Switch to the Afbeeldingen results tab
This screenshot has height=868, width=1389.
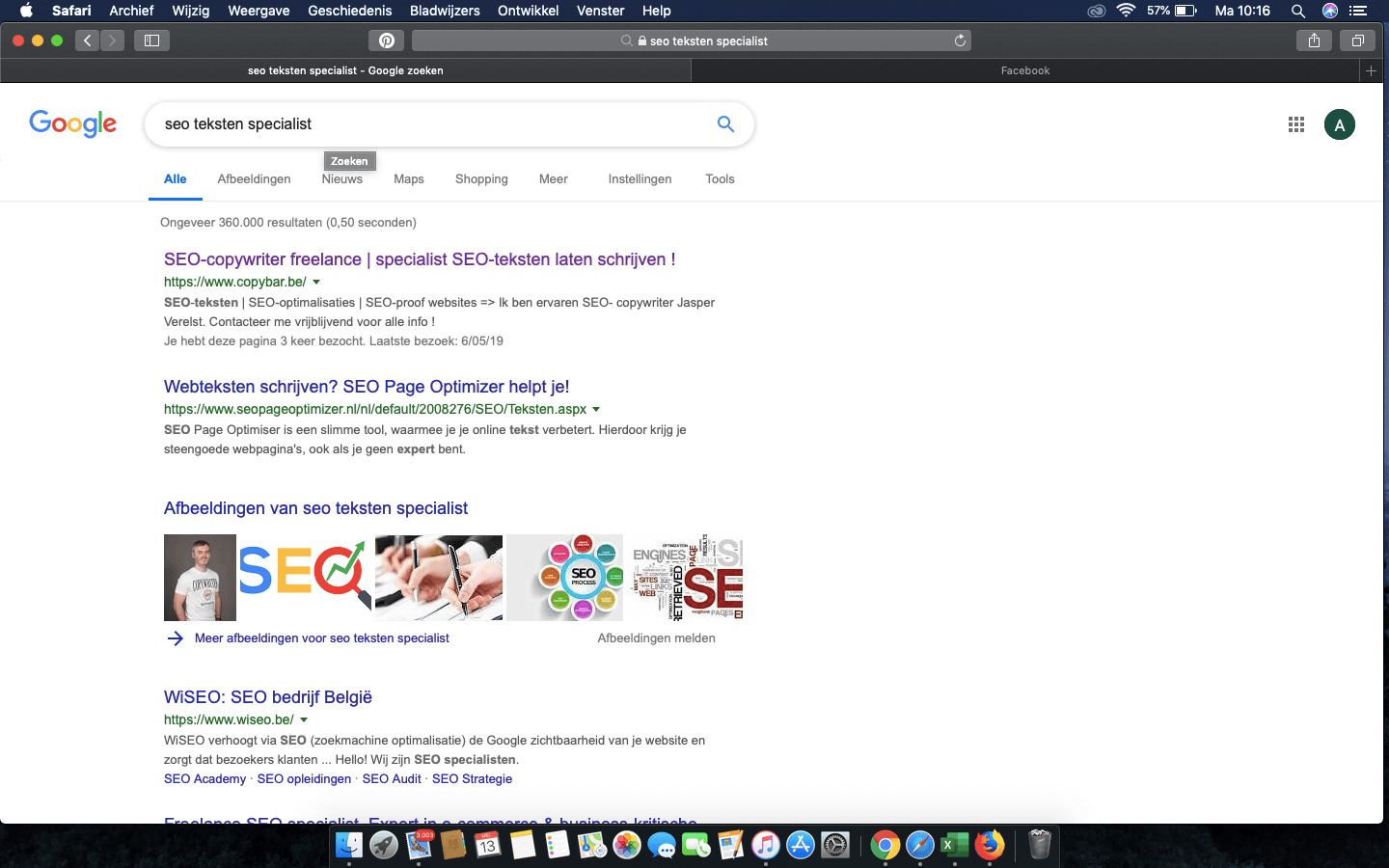pos(254,179)
